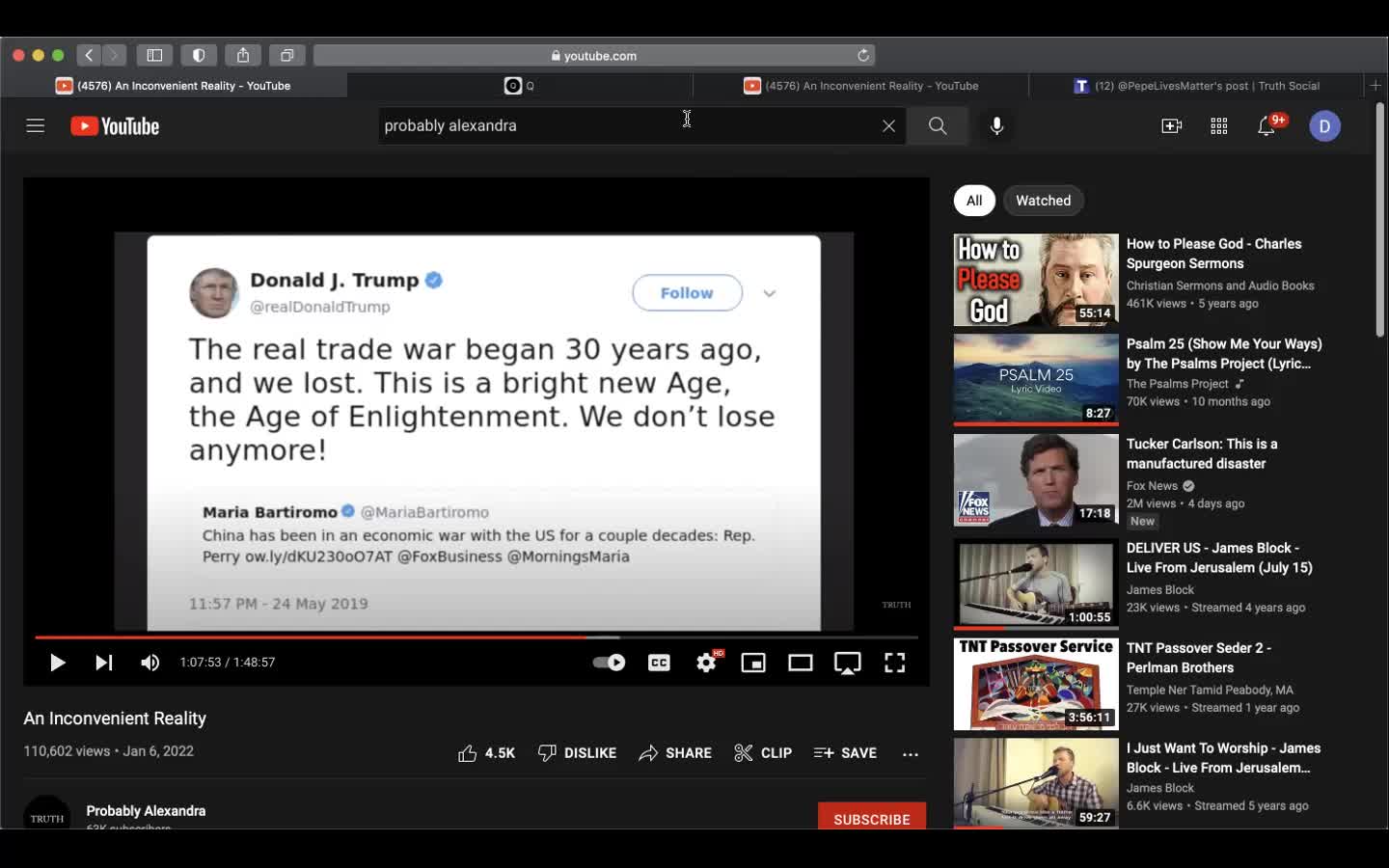Image resolution: width=1389 pixels, height=868 pixels.
Task: Open the three-dot more actions menu
Action: point(911,754)
